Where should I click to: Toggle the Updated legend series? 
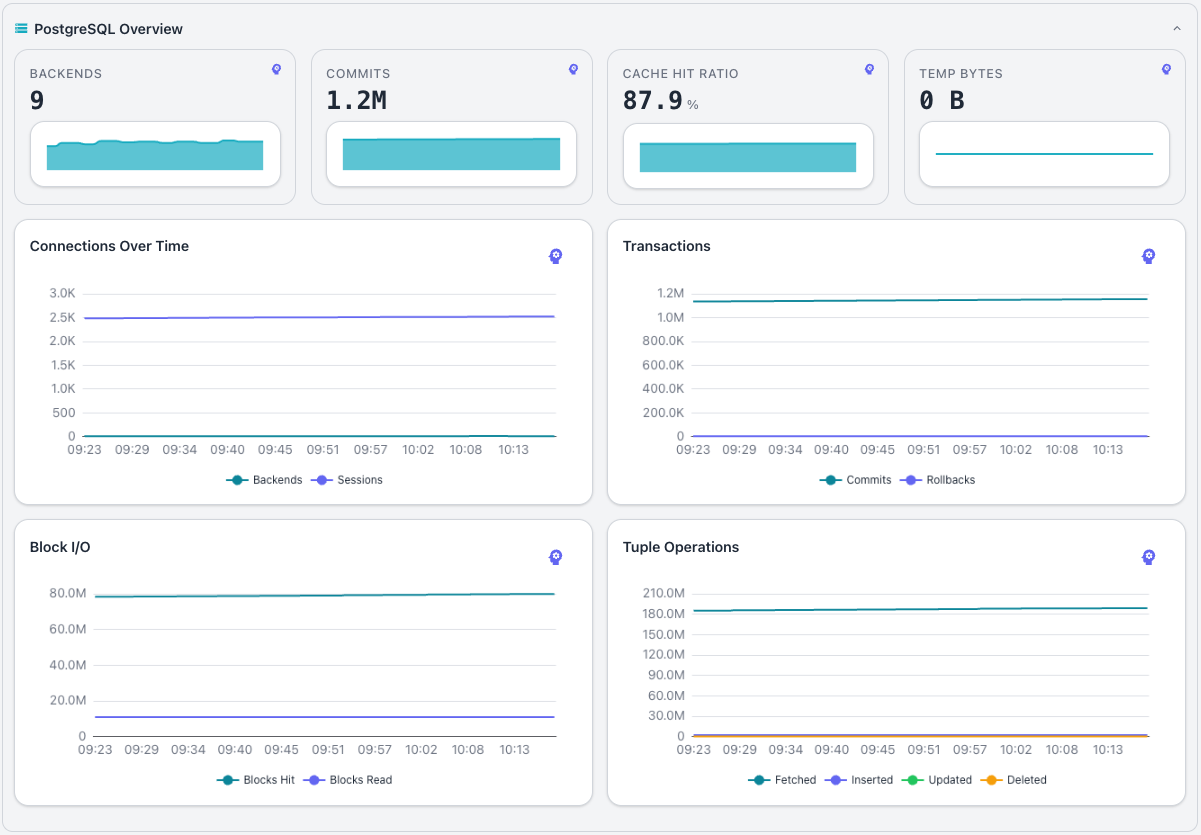[937, 780]
